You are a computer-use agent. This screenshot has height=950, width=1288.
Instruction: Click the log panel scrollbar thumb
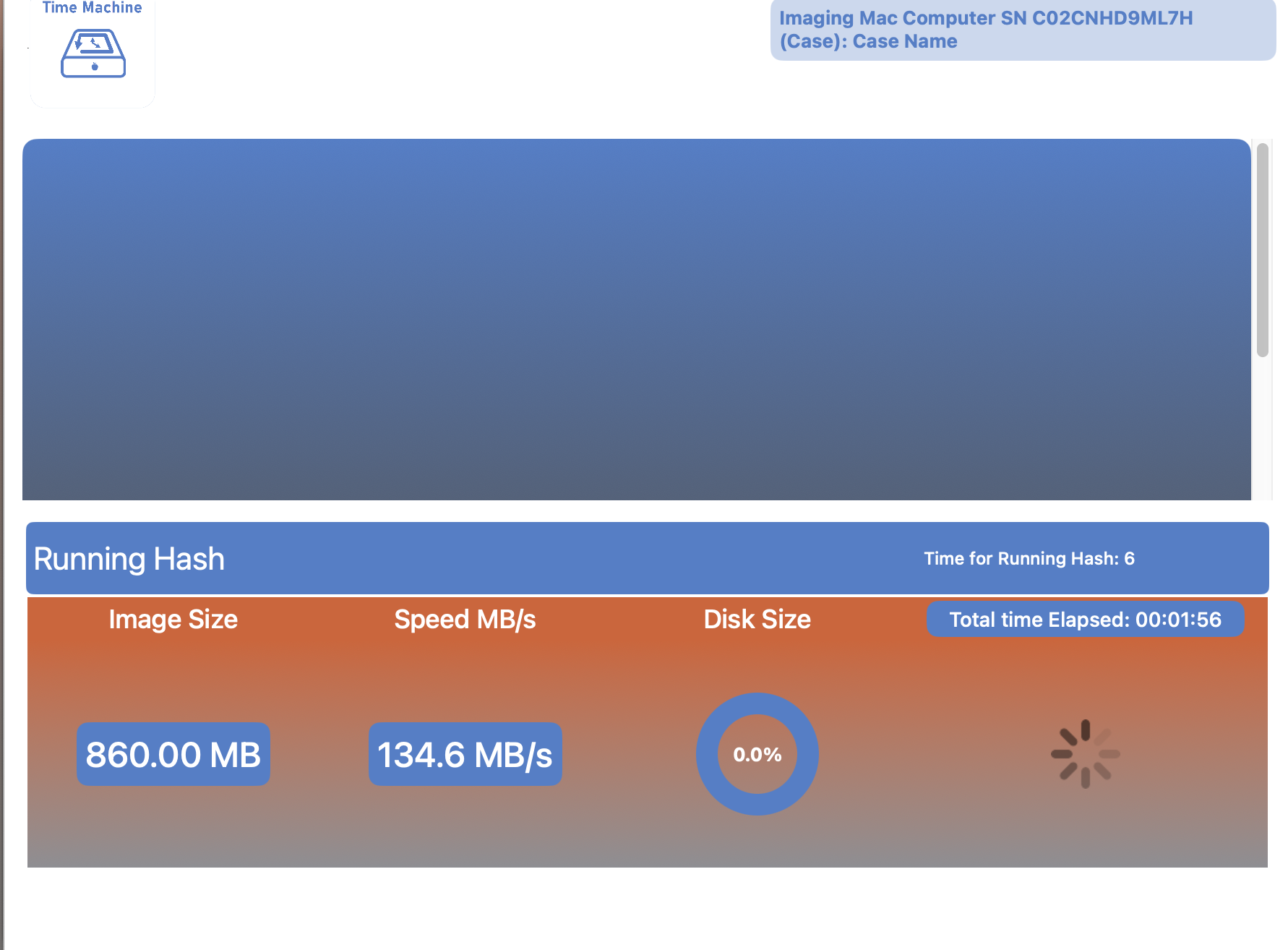(1263, 249)
